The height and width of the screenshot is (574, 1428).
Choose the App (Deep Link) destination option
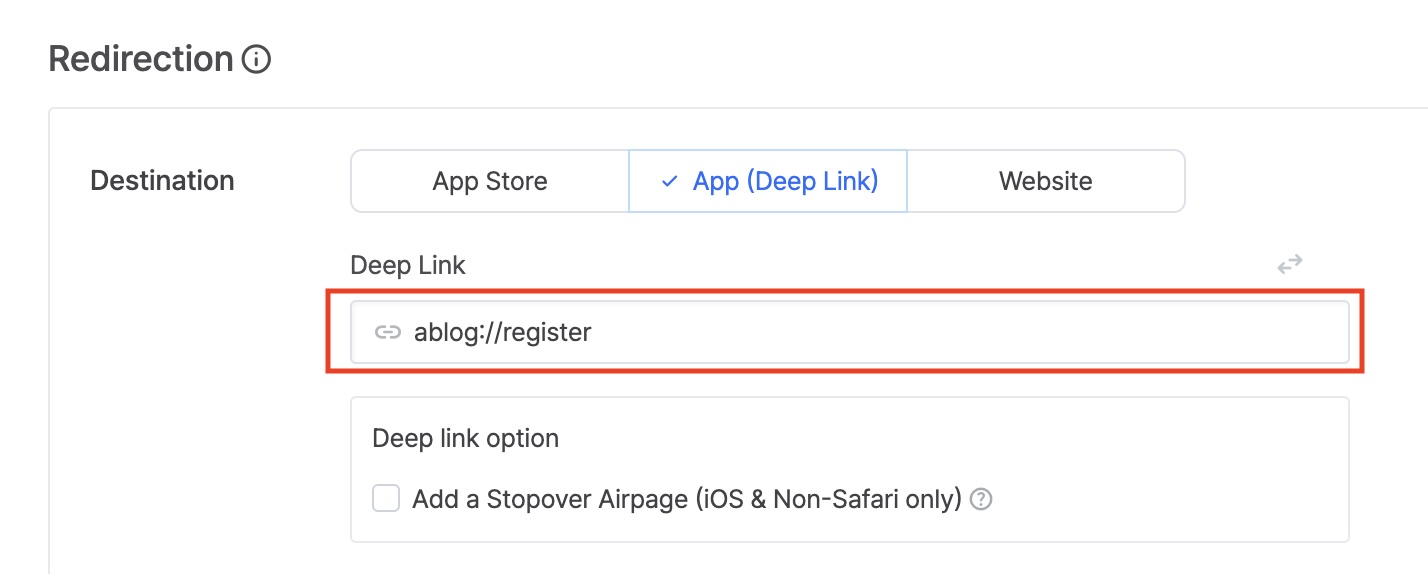pos(768,181)
